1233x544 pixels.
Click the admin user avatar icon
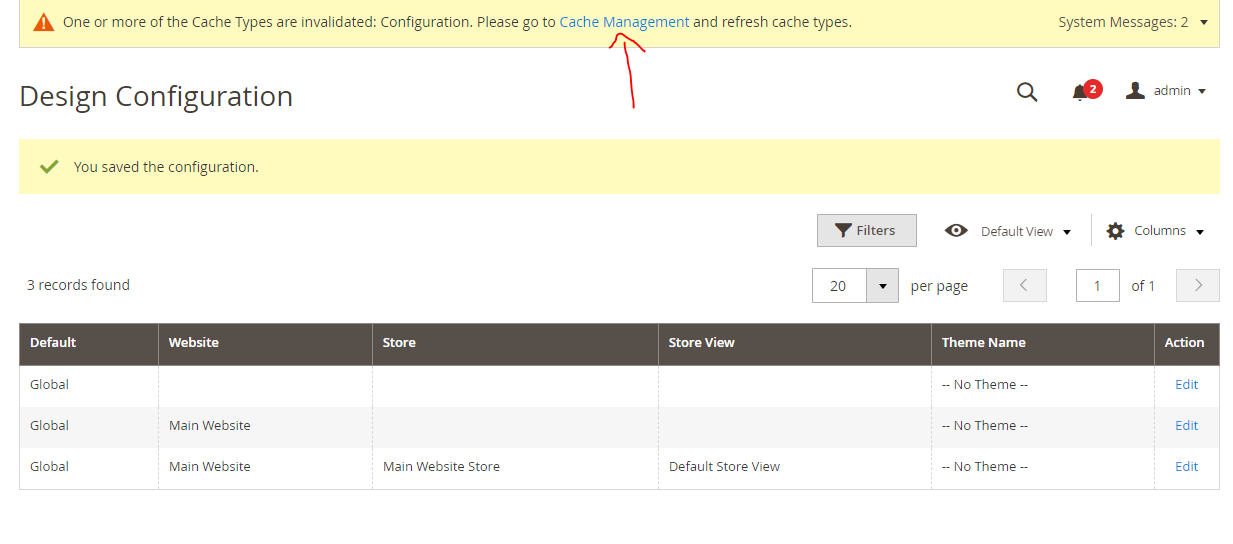[1135, 91]
